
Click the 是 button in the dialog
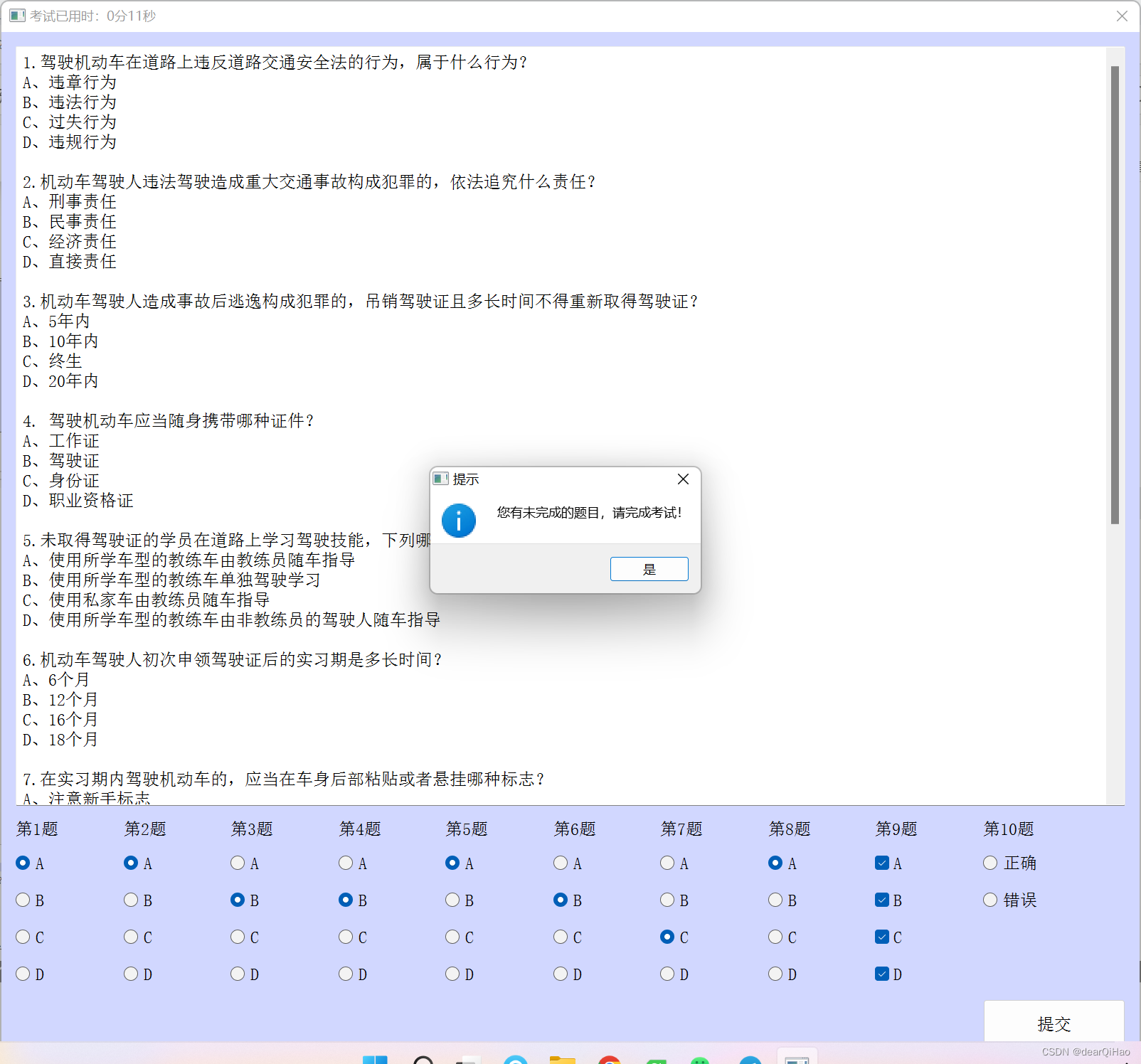tap(649, 569)
